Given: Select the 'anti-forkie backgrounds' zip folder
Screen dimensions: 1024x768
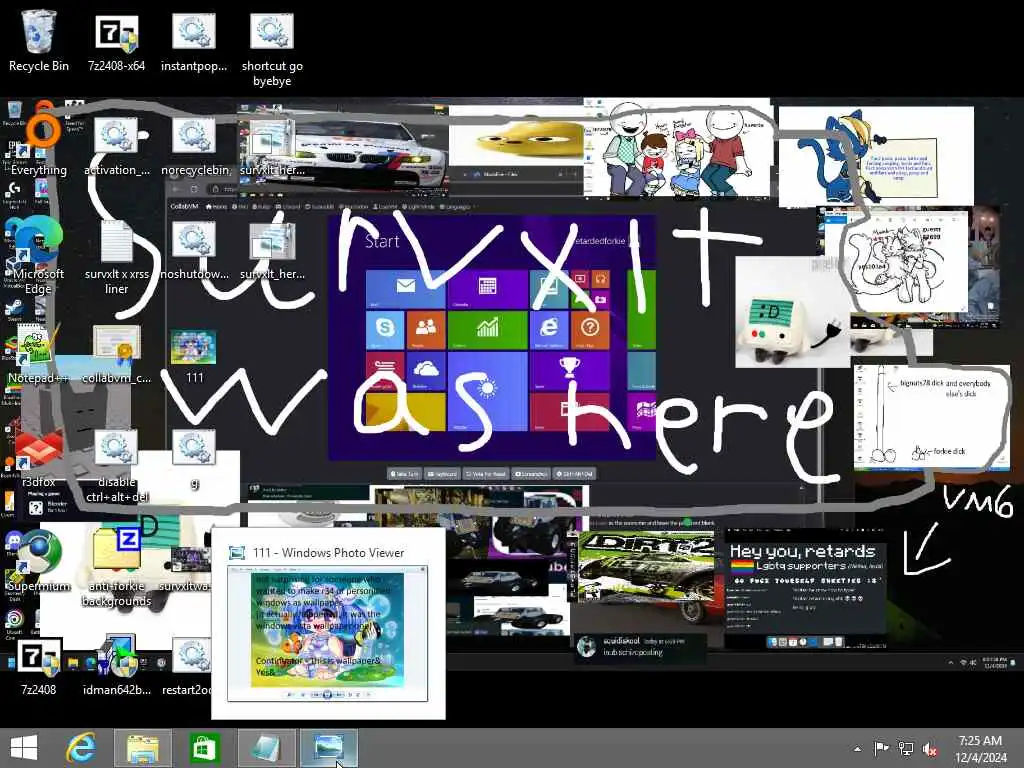Looking at the screenshot, I should [x=116, y=567].
